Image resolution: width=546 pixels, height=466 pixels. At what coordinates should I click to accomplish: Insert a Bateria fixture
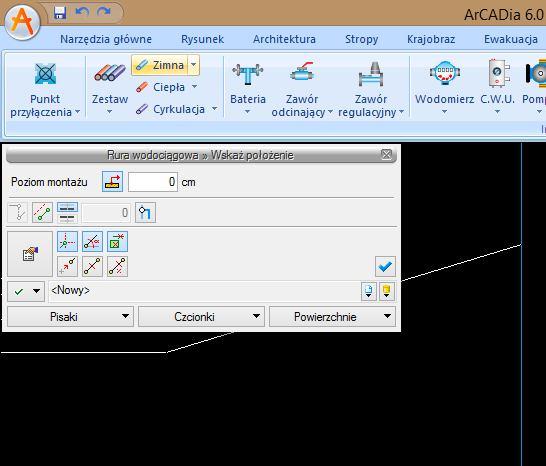248,89
